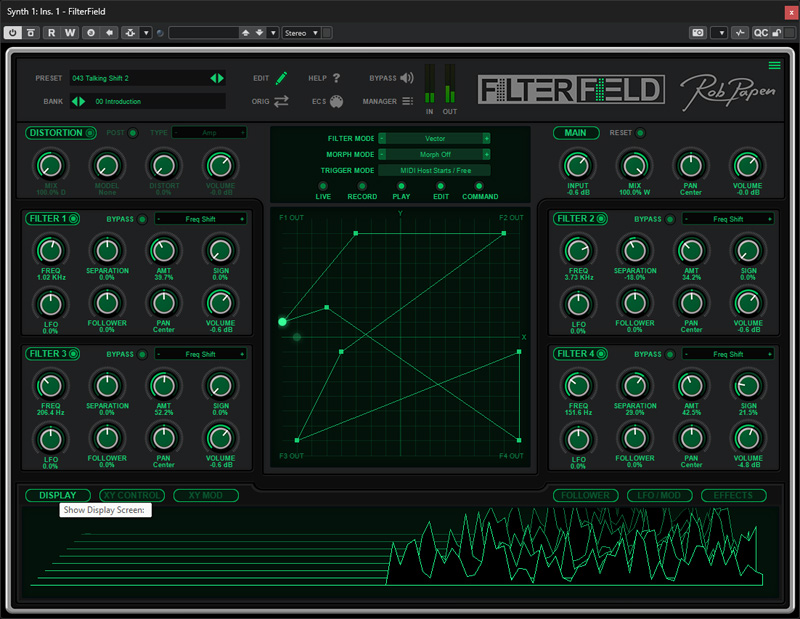
Task: Open Filter 3 Freq Shift type dropdown
Action: pos(201,354)
